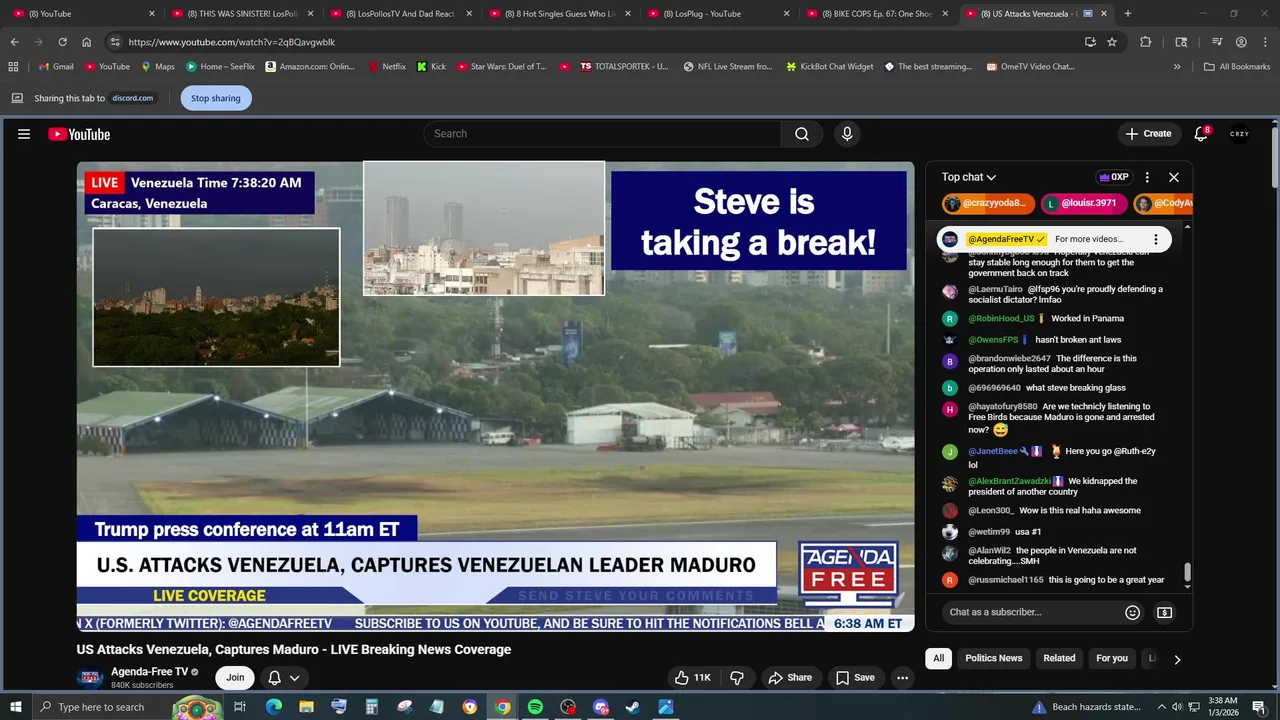Open Chrome tab search dropdown

tap(1181, 42)
